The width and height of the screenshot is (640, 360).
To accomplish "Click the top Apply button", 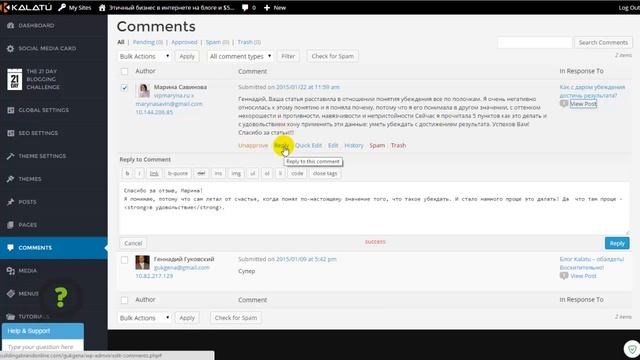I will tap(187, 56).
